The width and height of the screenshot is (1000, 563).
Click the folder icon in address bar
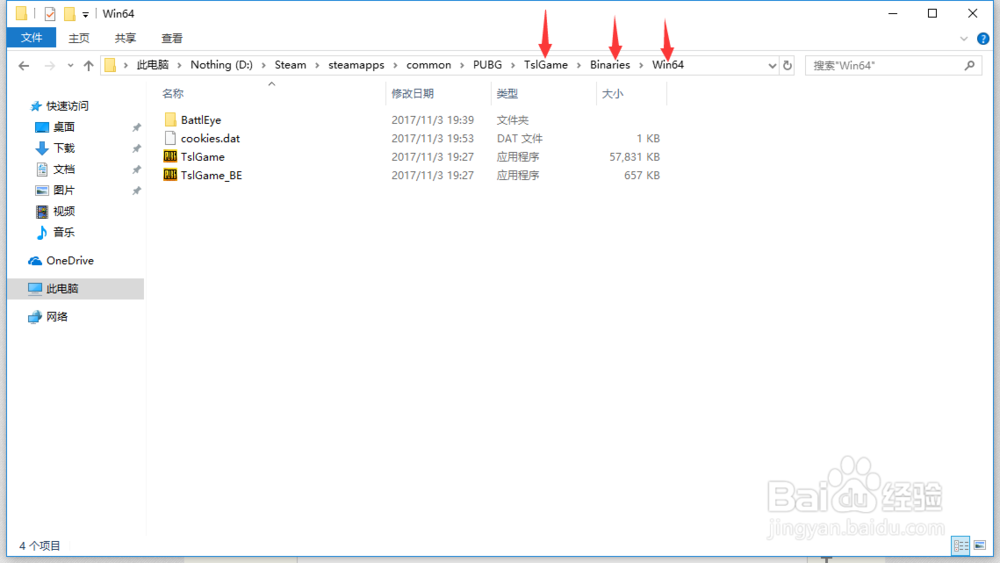tap(110, 65)
